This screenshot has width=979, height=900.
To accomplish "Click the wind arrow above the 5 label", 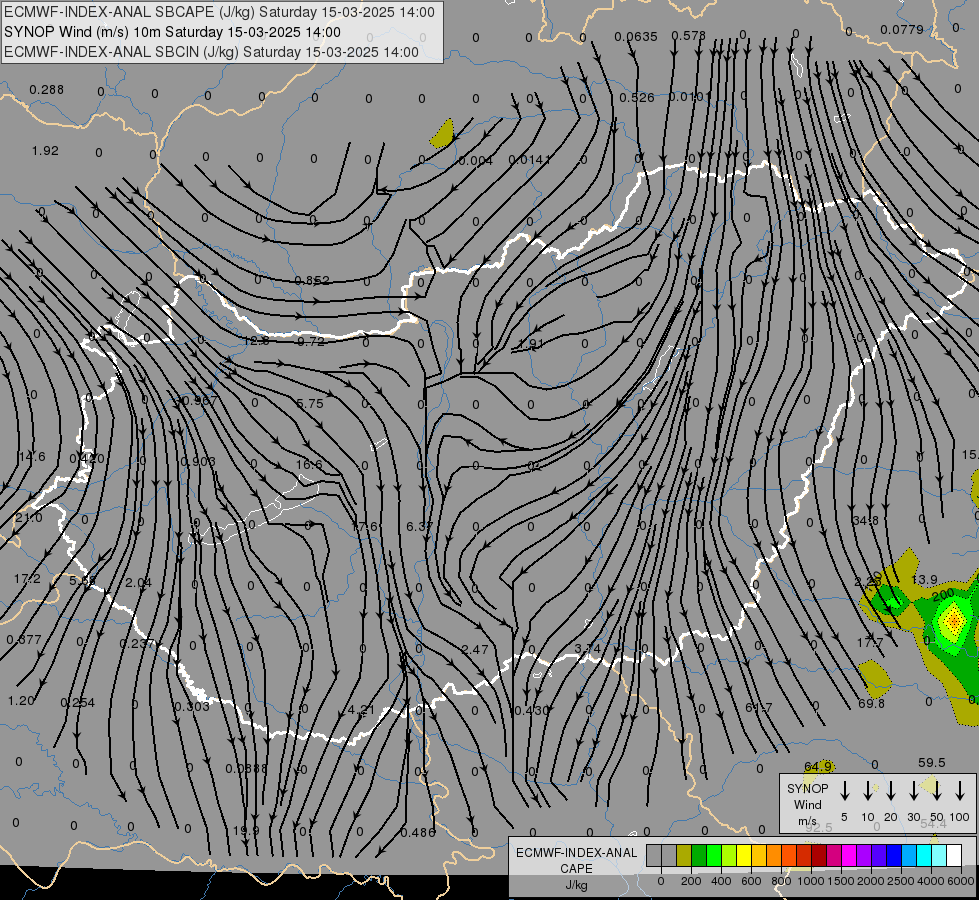I will click(845, 791).
